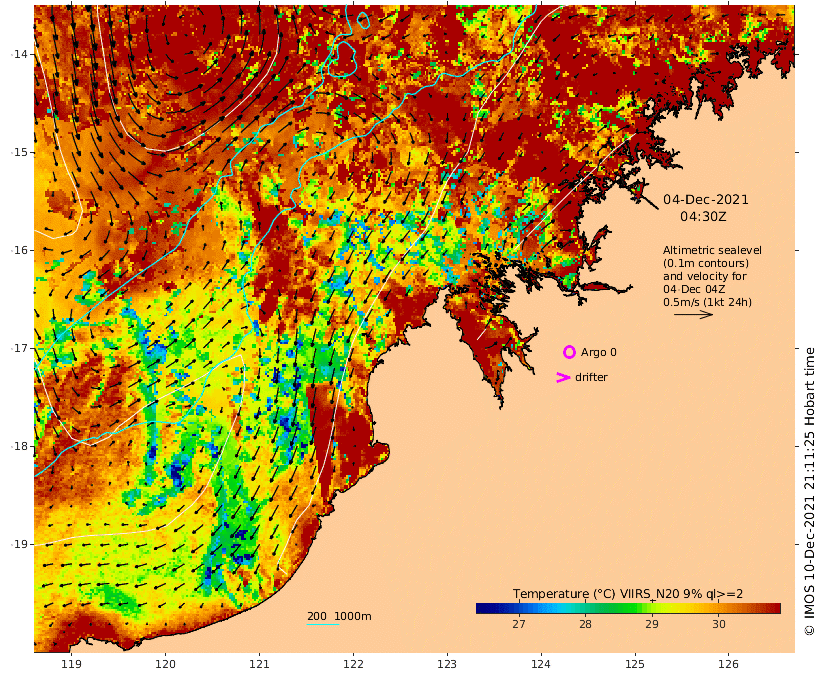Viewport: 820px width, 680px height.
Task: Click the '(0.1m contours)' text line
Action: point(706,264)
